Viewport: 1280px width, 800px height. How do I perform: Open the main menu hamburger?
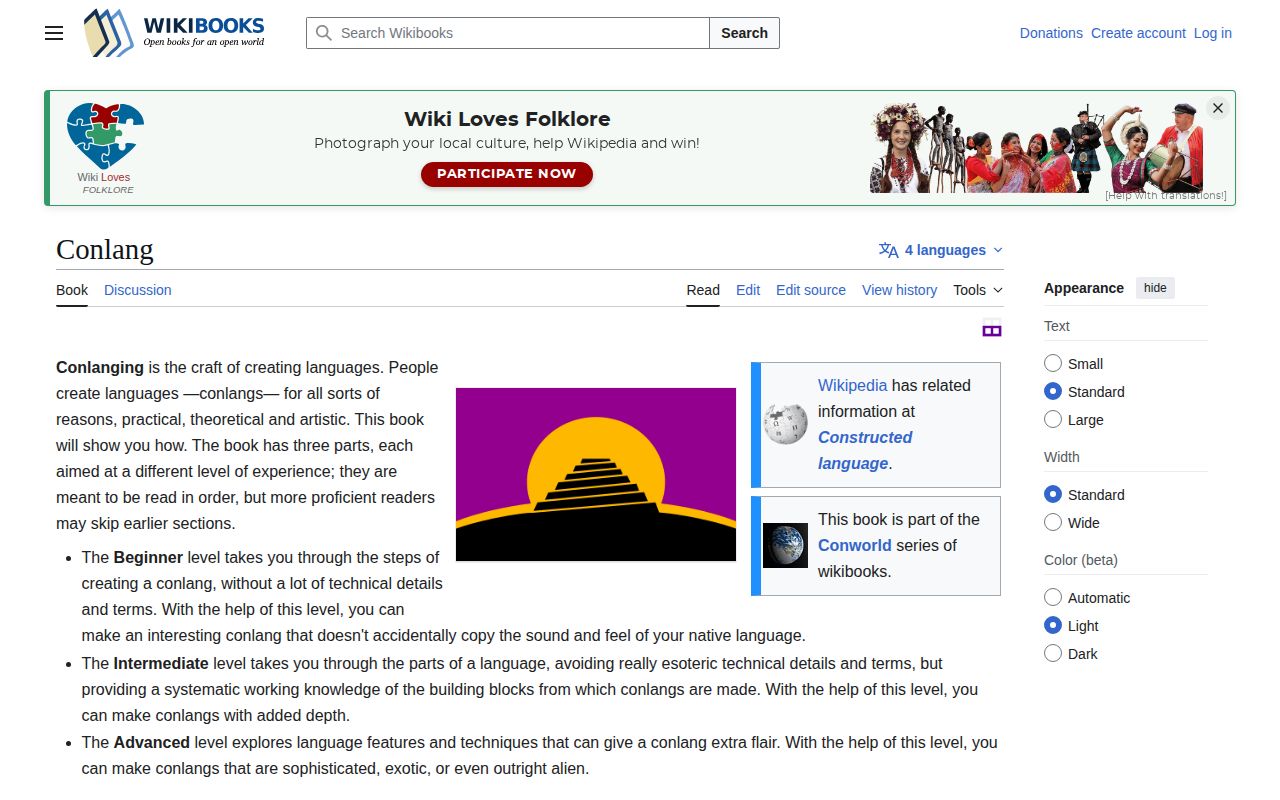(x=53, y=33)
